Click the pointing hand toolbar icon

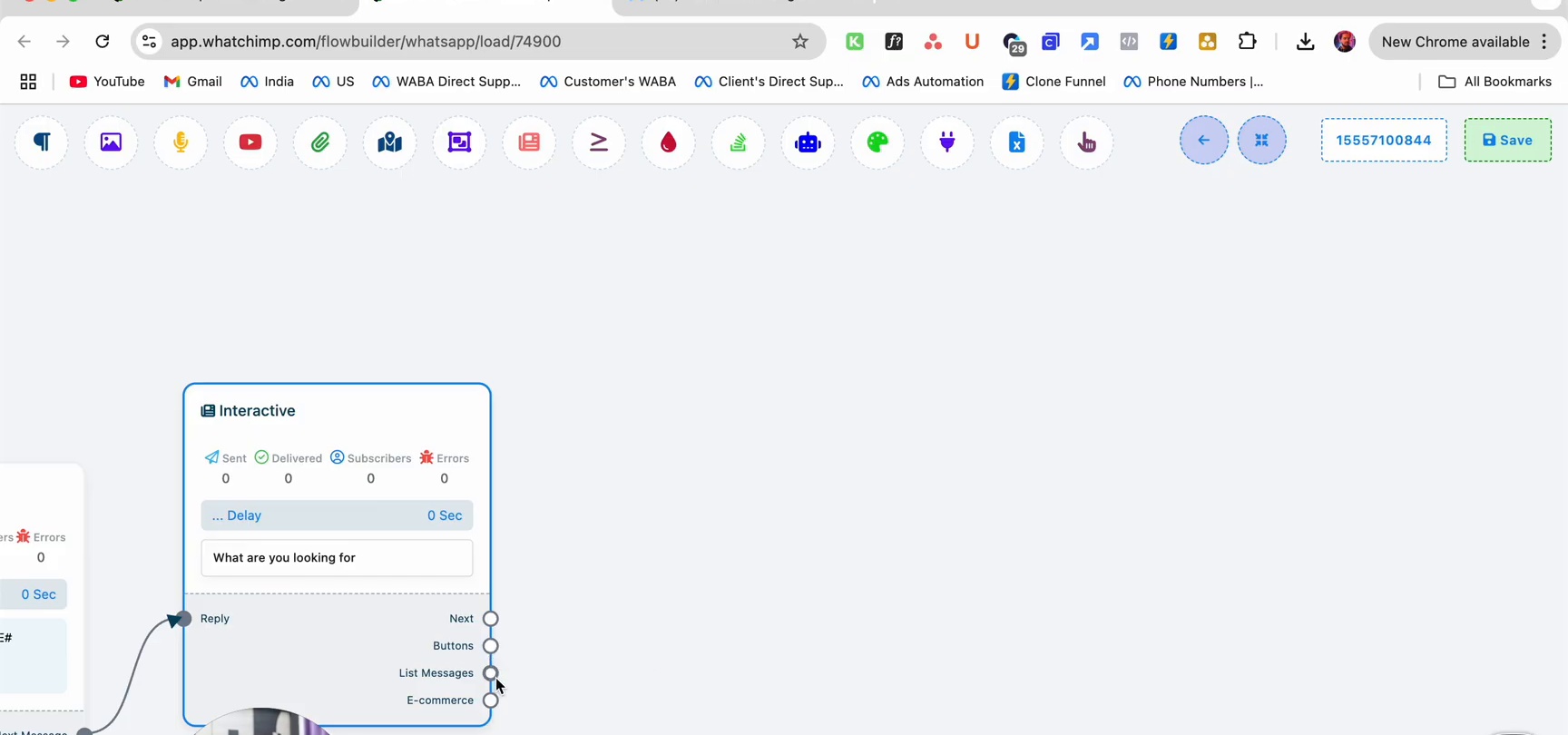[1086, 142]
